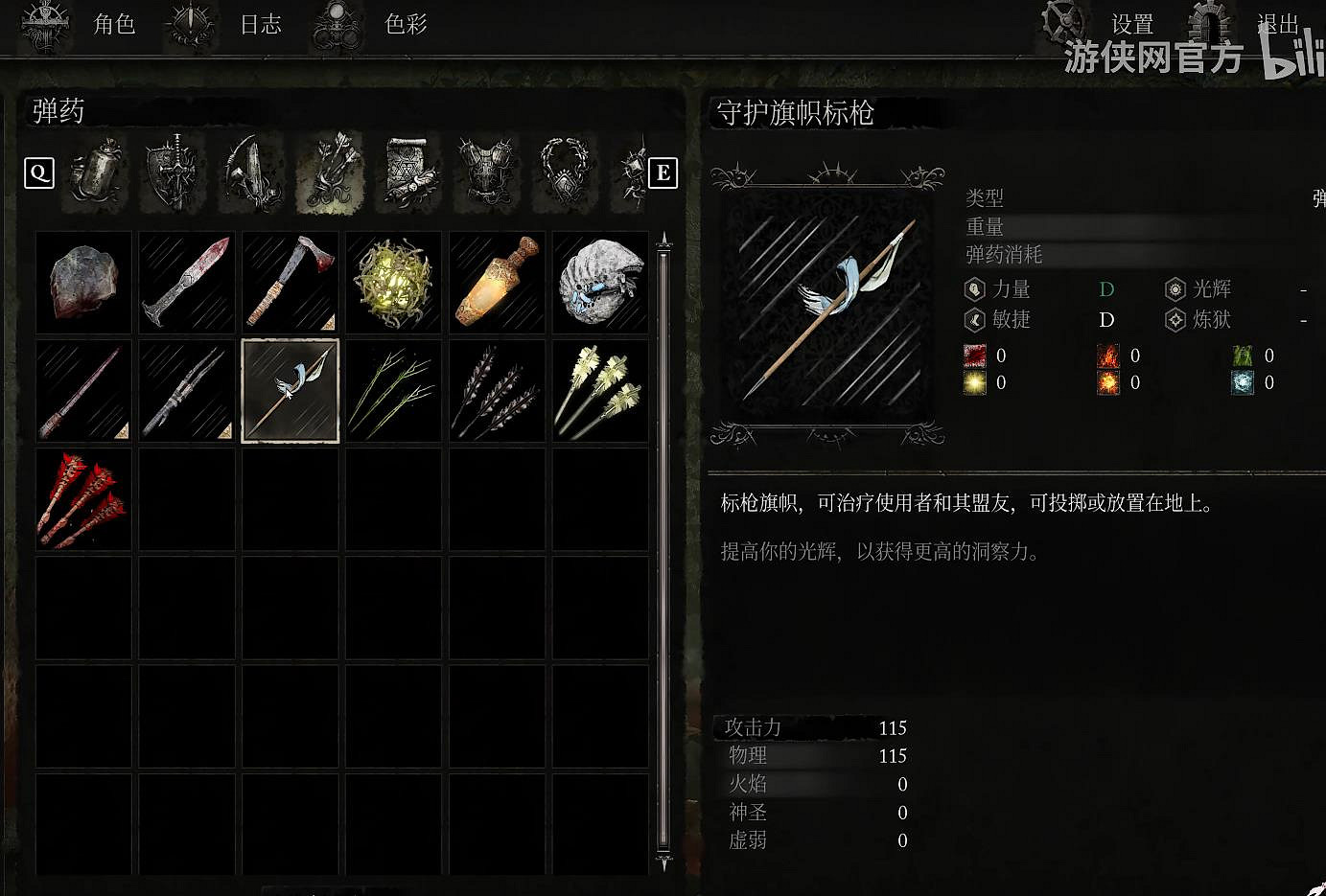Click the E next category button
The image size is (1326, 896).
(663, 173)
